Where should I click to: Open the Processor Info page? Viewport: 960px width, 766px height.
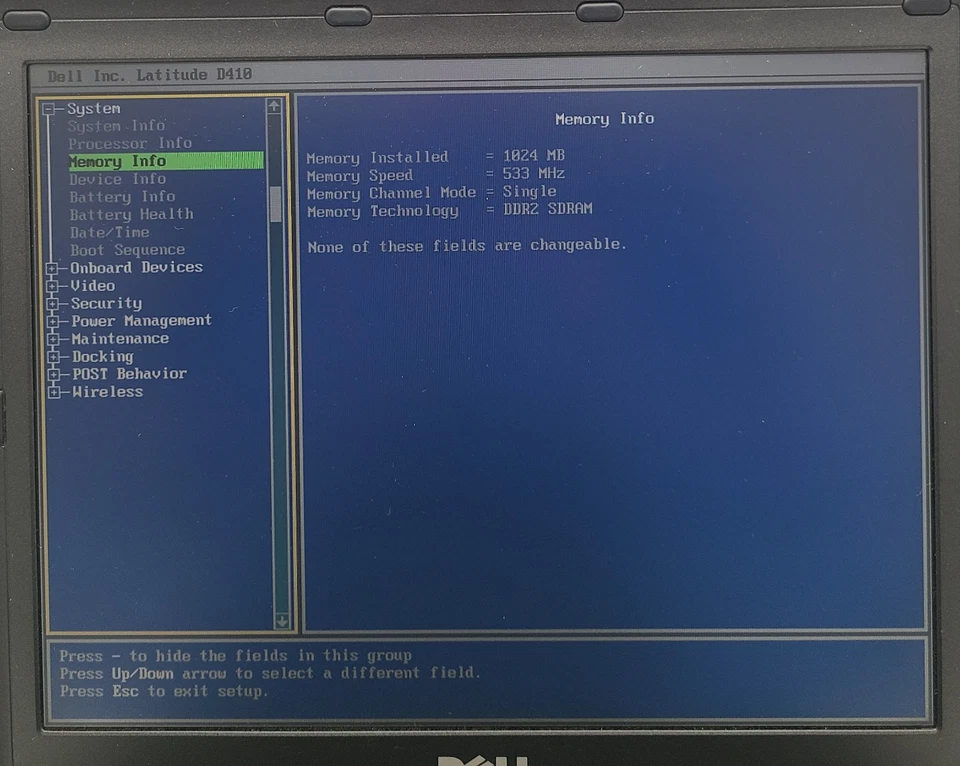pyautogui.click(x=130, y=143)
